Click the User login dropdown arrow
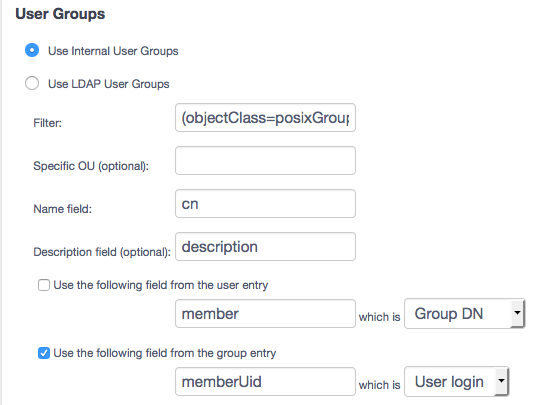Viewport: 535px width, 405px height. pyautogui.click(x=501, y=381)
